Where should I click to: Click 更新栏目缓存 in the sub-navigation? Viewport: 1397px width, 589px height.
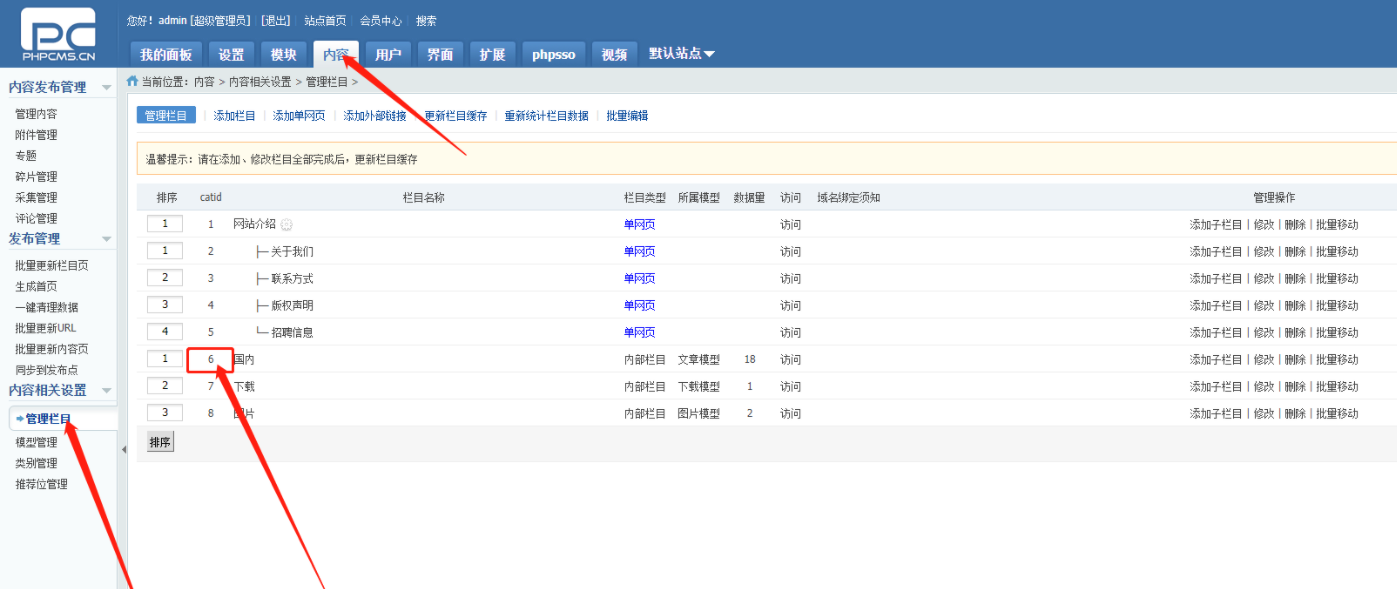455,116
